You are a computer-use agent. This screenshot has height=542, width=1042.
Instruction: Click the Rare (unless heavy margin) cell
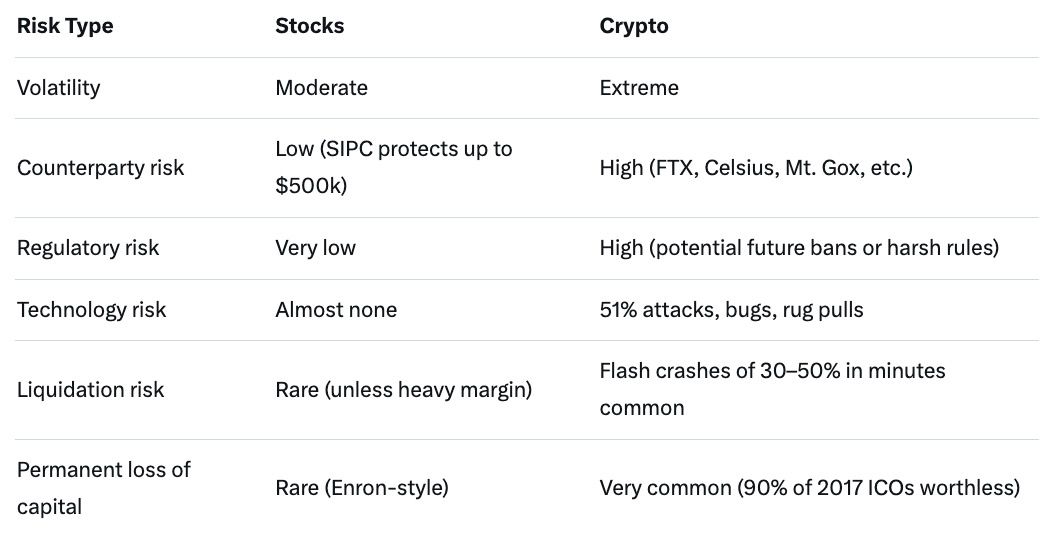point(403,390)
